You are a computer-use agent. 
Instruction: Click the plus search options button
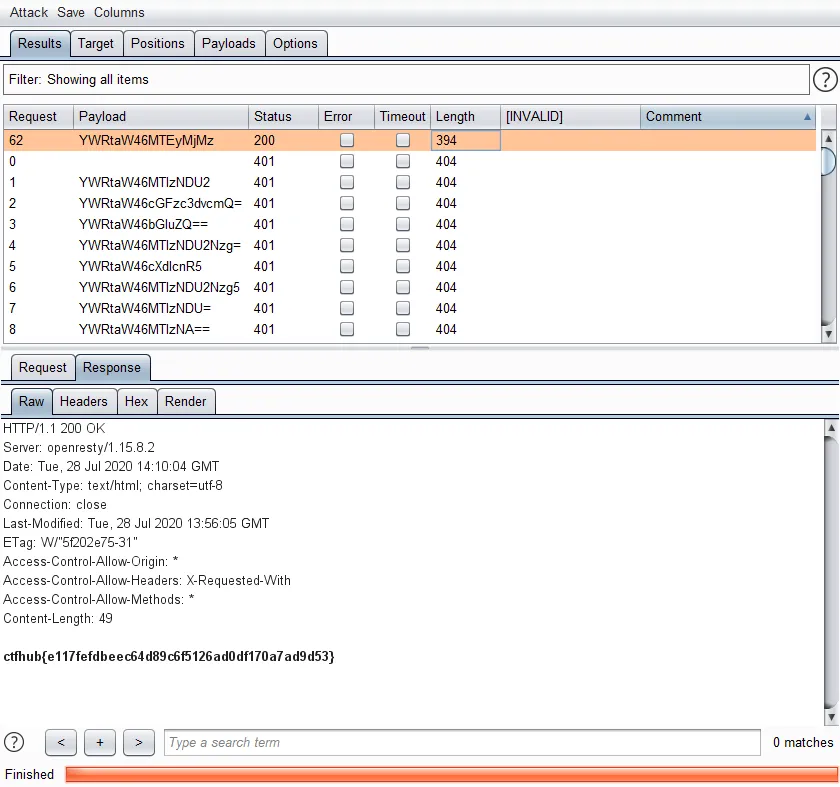pos(100,743)
